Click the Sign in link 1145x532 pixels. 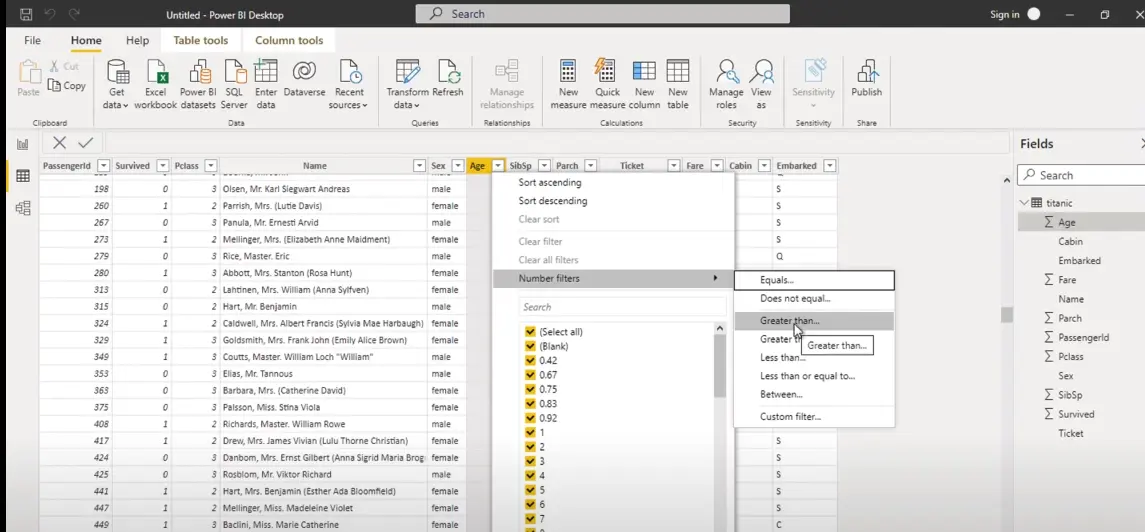1005,15
